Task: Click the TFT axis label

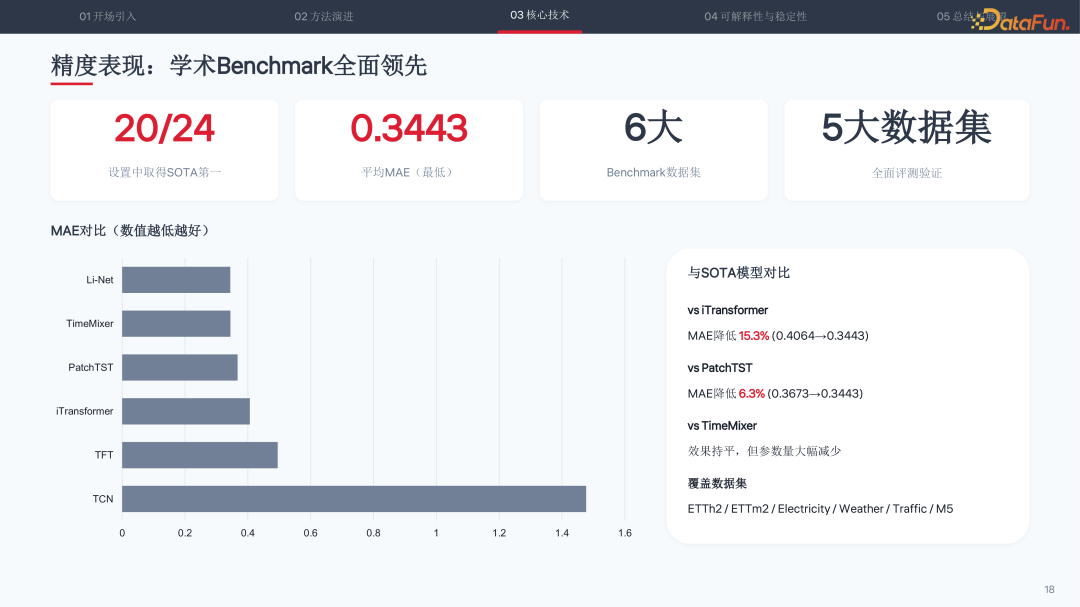Action: (x=104, y=455)
